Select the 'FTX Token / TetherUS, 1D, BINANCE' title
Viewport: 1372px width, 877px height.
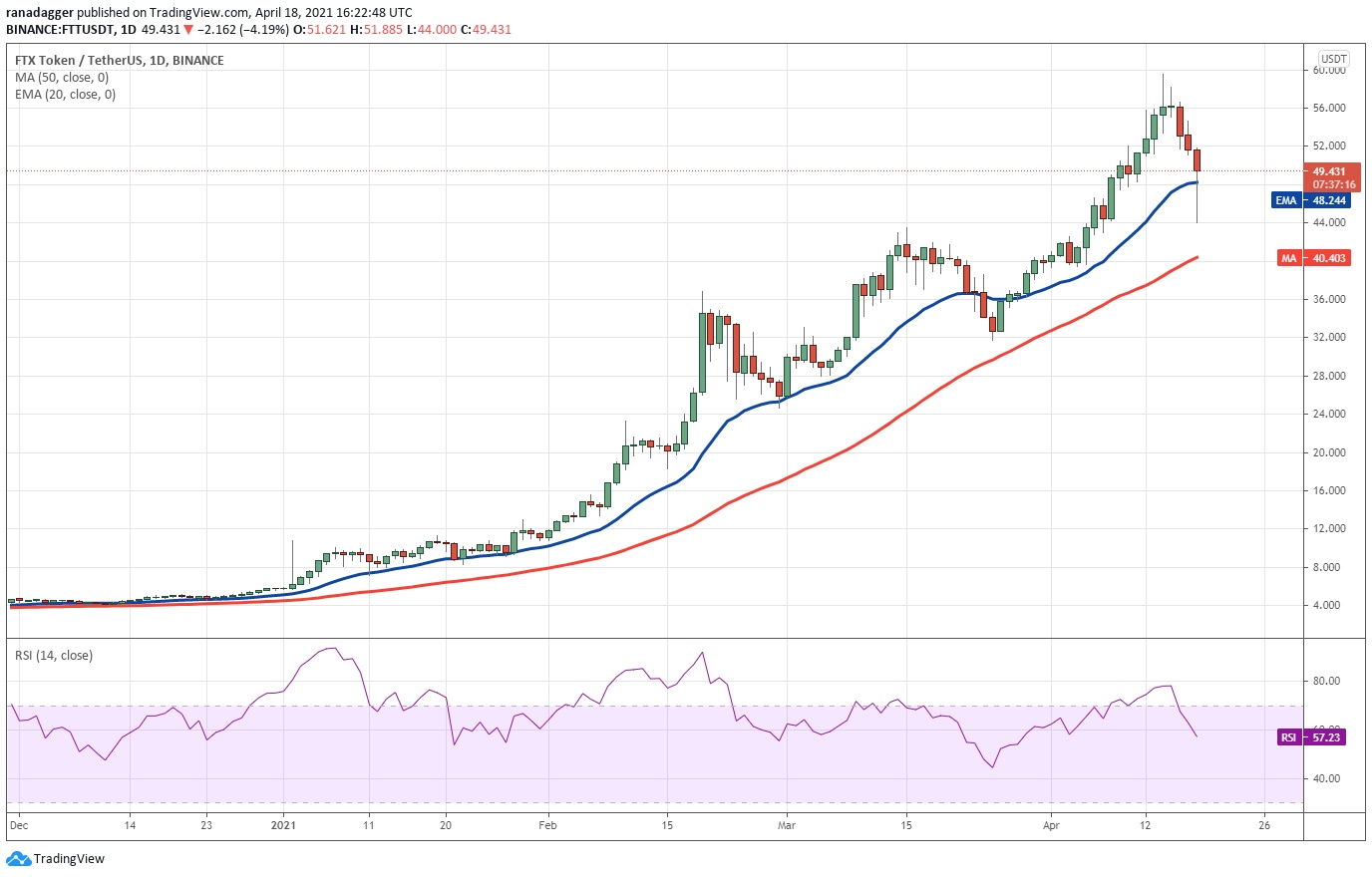120,60
